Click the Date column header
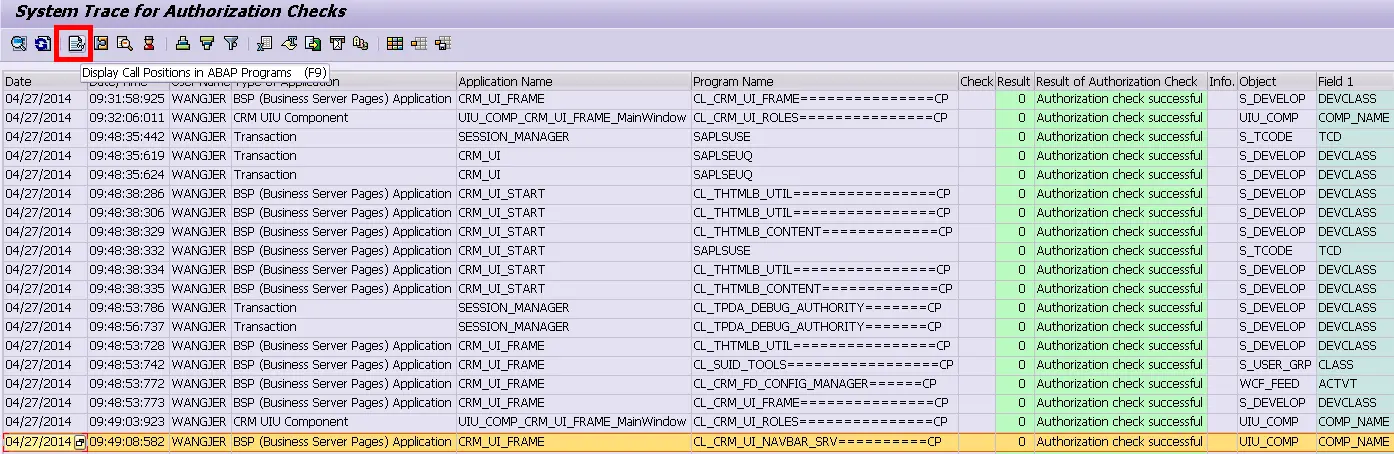Viewport: 1394px width, 454px height. (x=44, y=81)
